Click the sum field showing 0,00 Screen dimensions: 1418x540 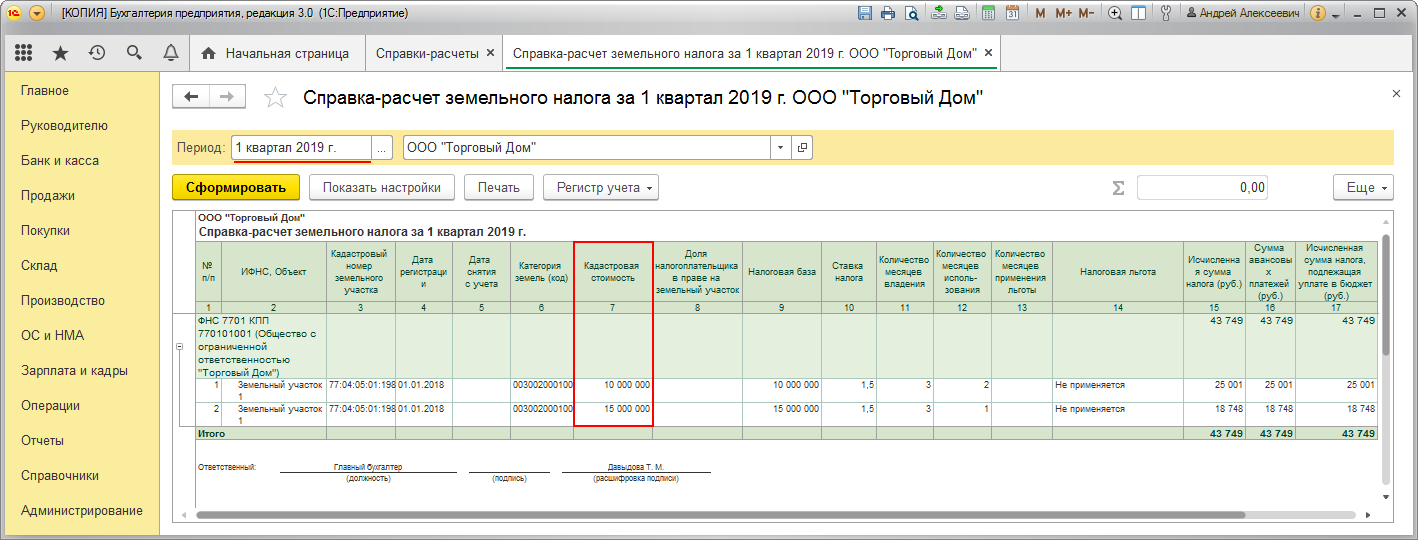[1203, 188]
